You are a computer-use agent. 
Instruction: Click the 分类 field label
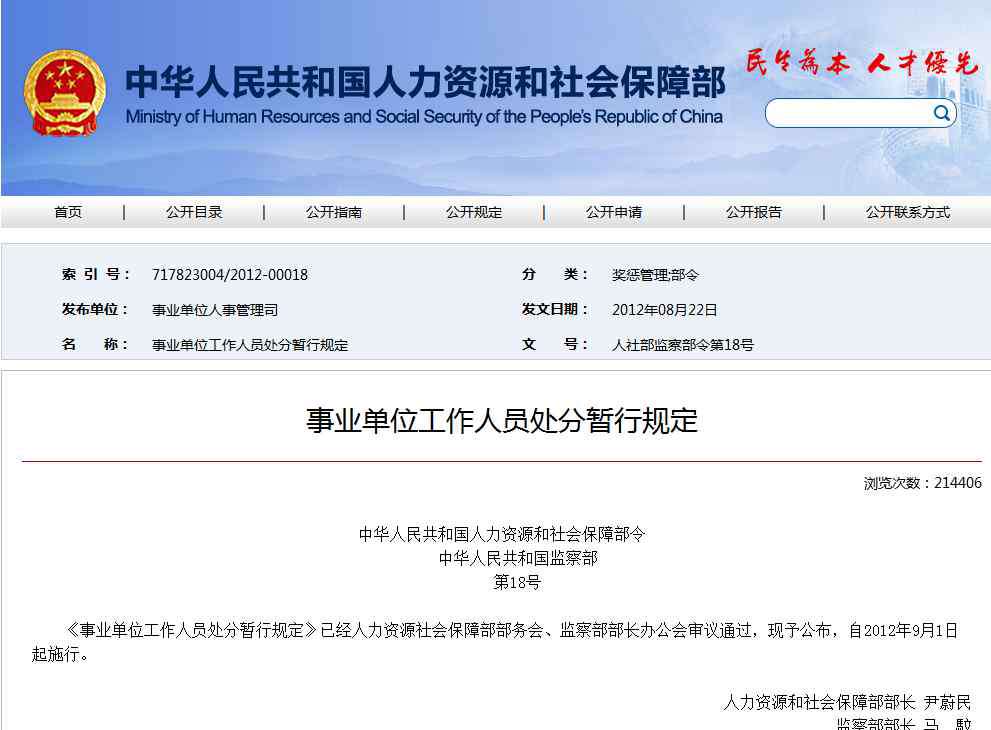tap(556, 274)
